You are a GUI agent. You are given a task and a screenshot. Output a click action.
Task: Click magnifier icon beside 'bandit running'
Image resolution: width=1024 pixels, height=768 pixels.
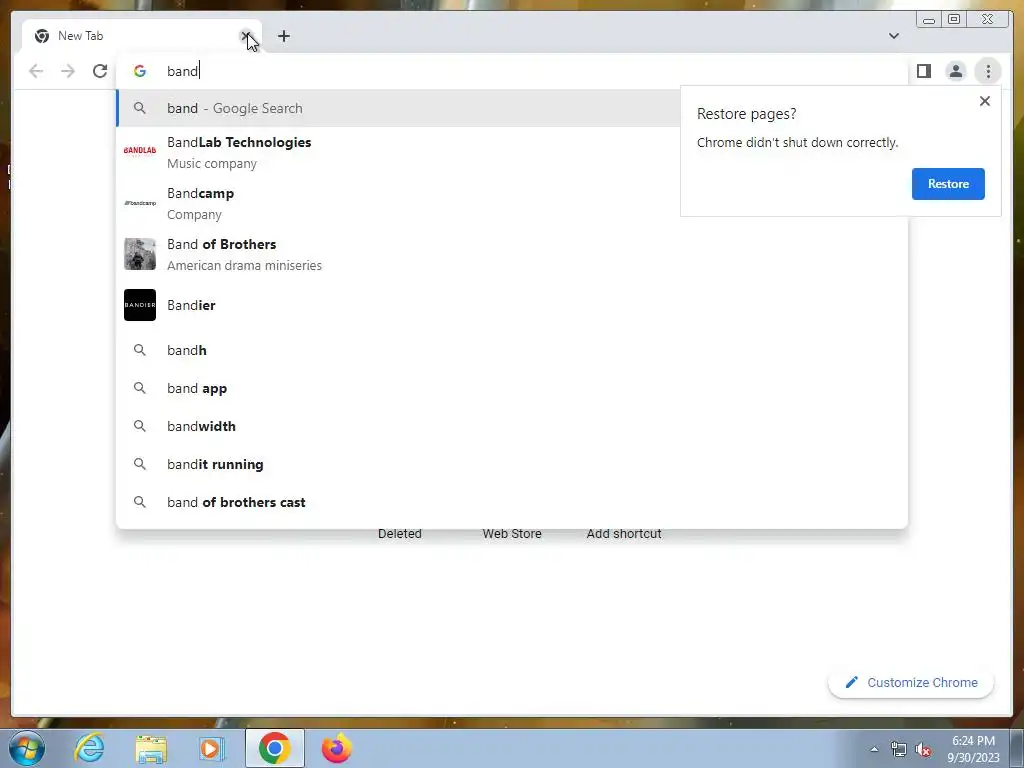tap(140, 464)
